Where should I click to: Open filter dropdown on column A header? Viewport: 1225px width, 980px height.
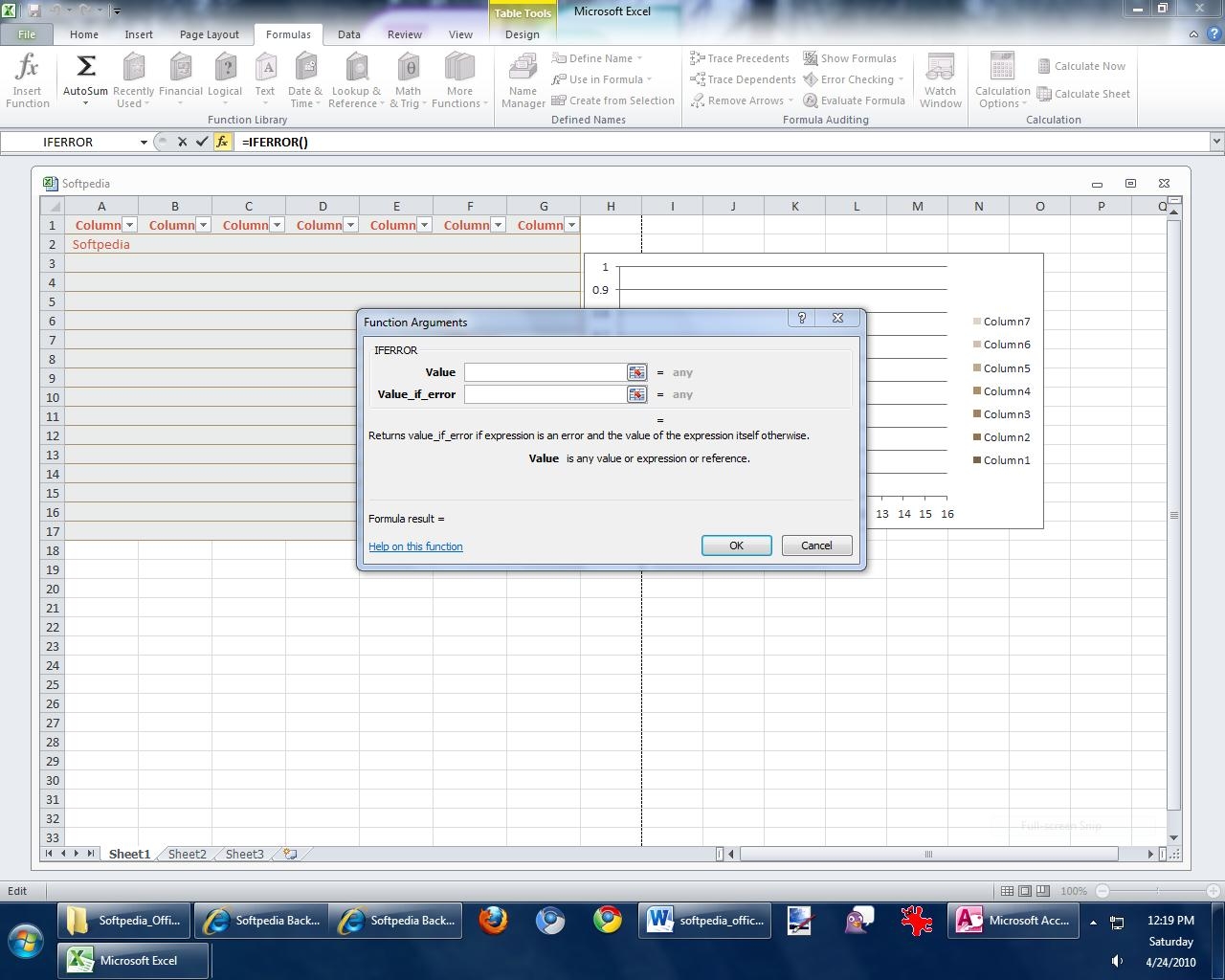pyautogui.click(x=130, y=225)
